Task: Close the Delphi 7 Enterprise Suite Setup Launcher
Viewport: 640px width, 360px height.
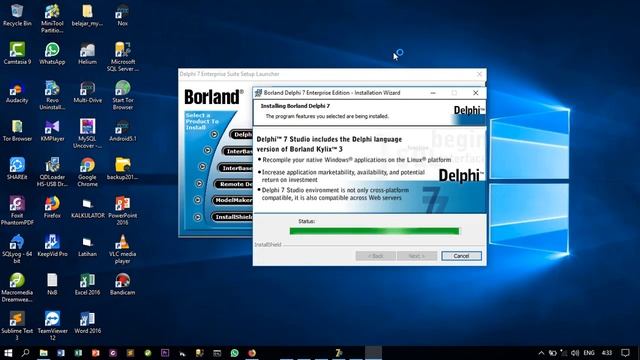Action: pos(479,74)
